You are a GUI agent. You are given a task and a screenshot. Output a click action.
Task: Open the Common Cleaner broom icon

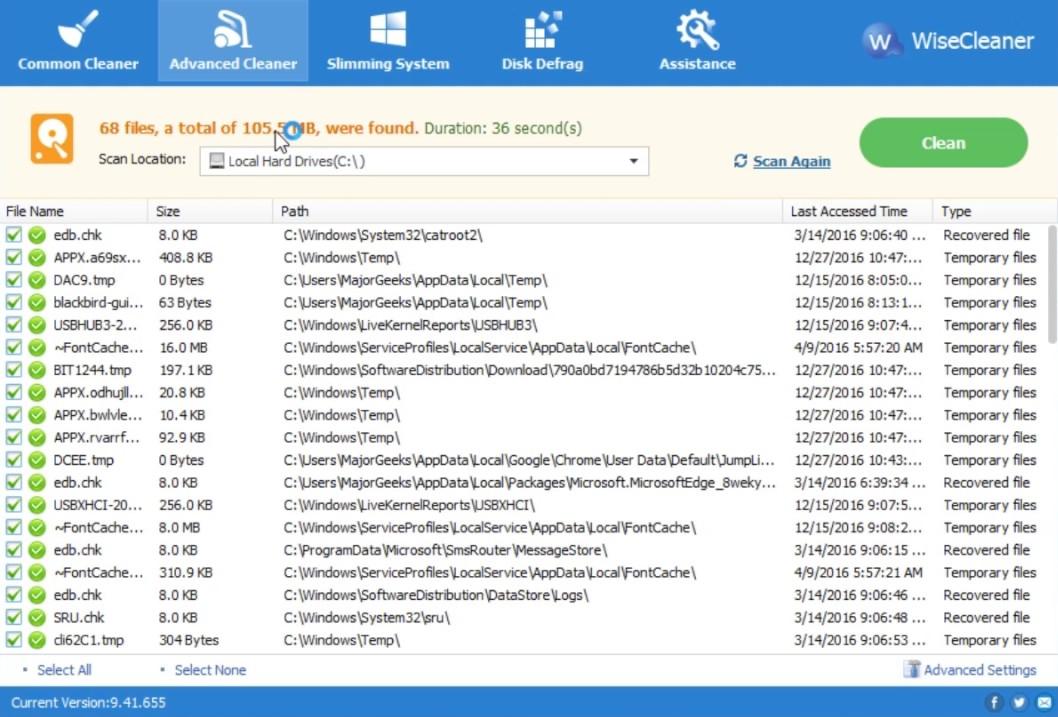click(x=78, y=30)
